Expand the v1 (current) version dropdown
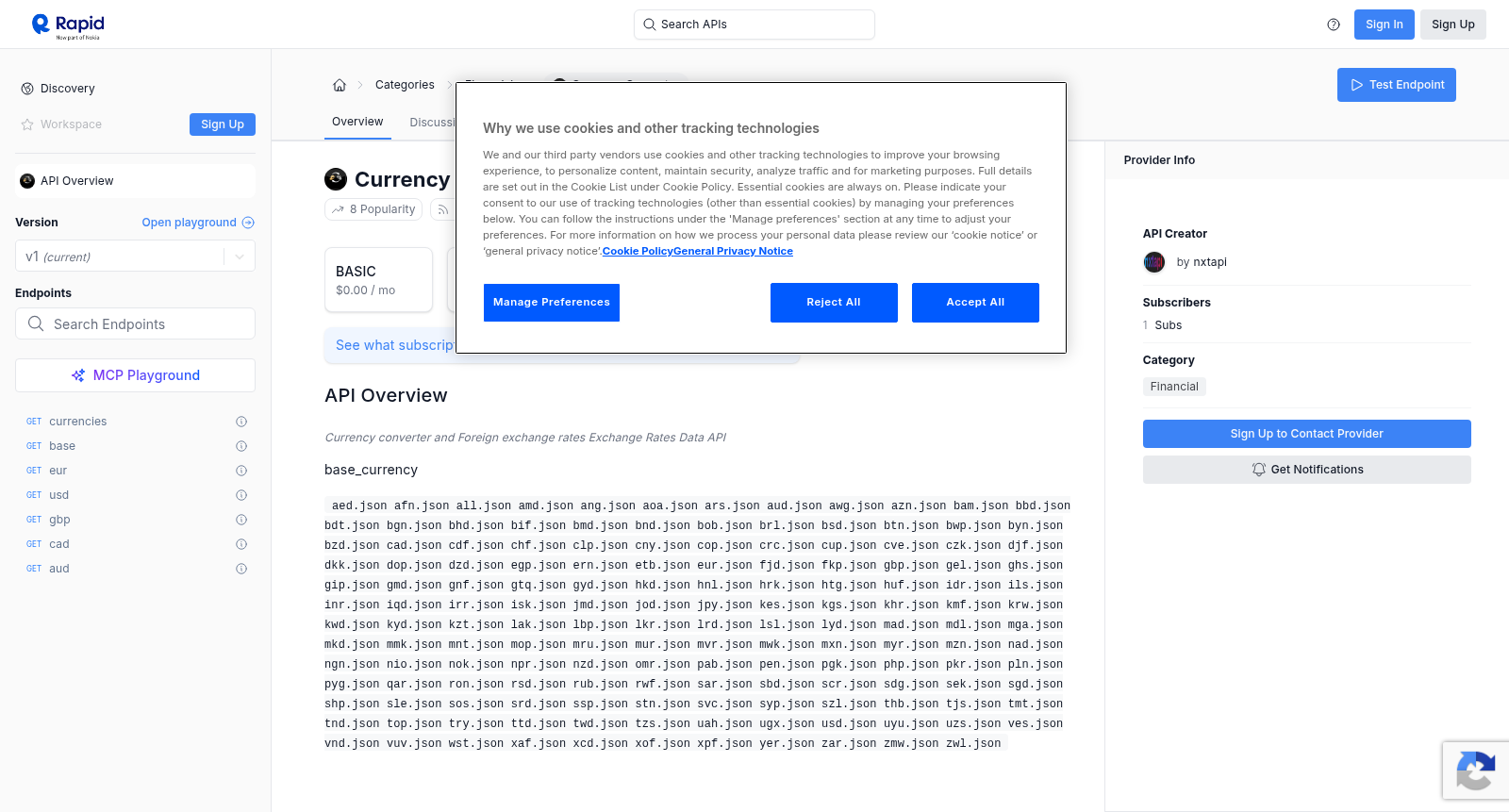This screenshot has height=812, width=1509. (135, 257)
